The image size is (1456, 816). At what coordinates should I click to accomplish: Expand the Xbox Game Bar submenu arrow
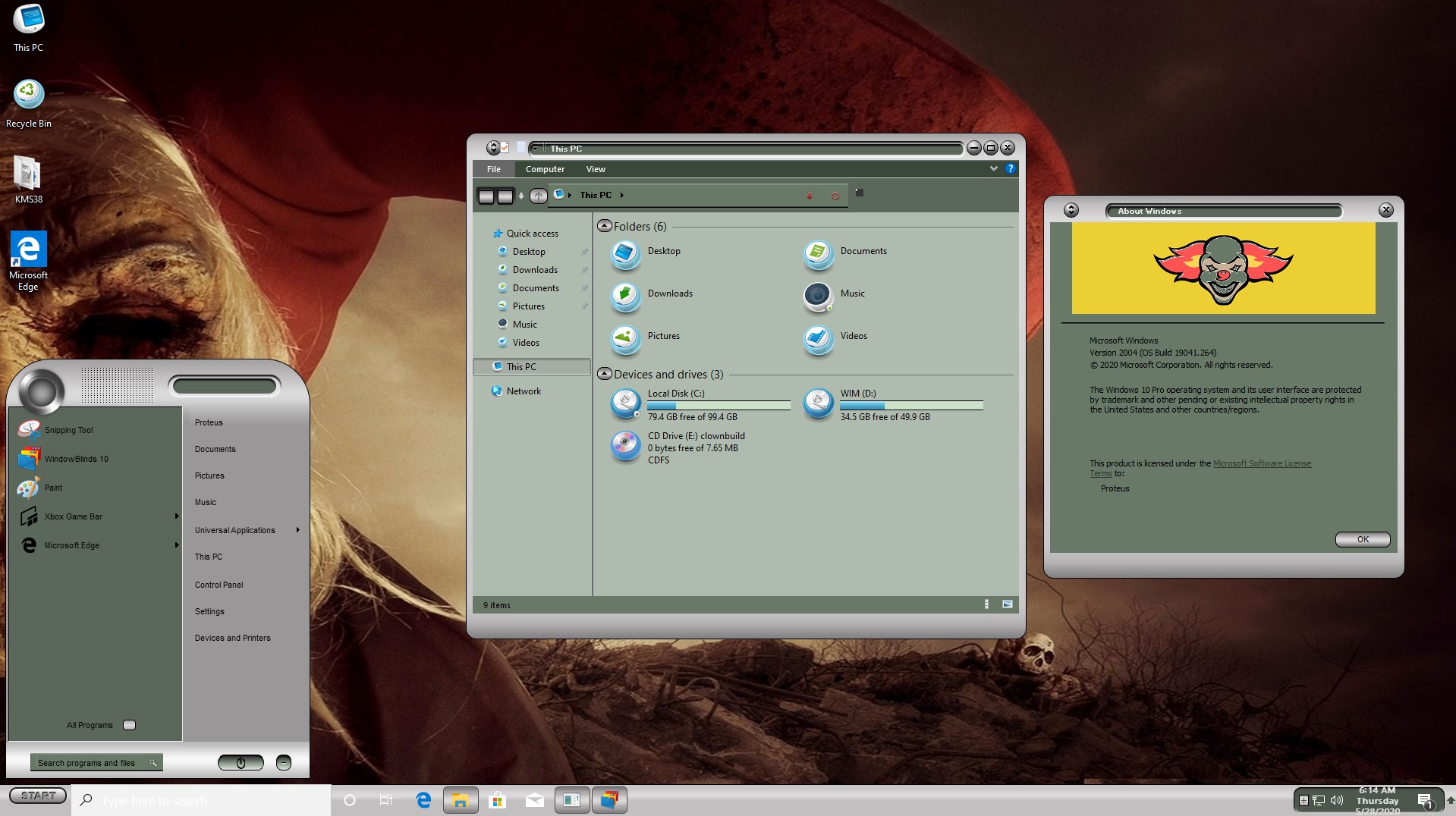point(177,516)
